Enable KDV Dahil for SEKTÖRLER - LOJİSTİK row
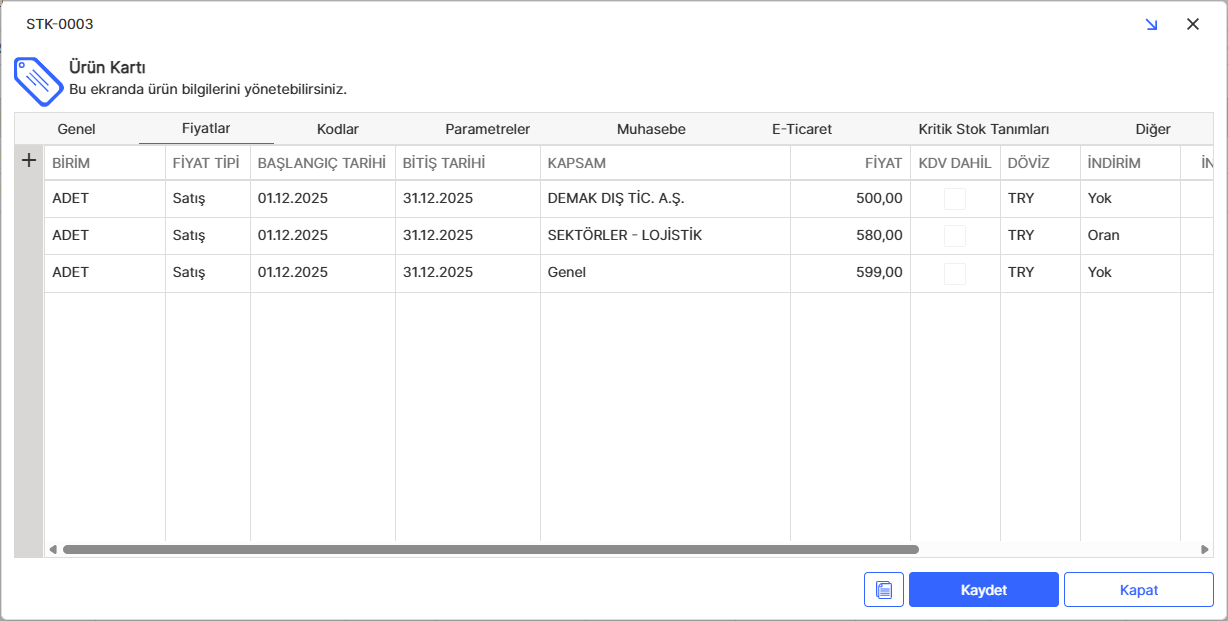 point(955,236)
